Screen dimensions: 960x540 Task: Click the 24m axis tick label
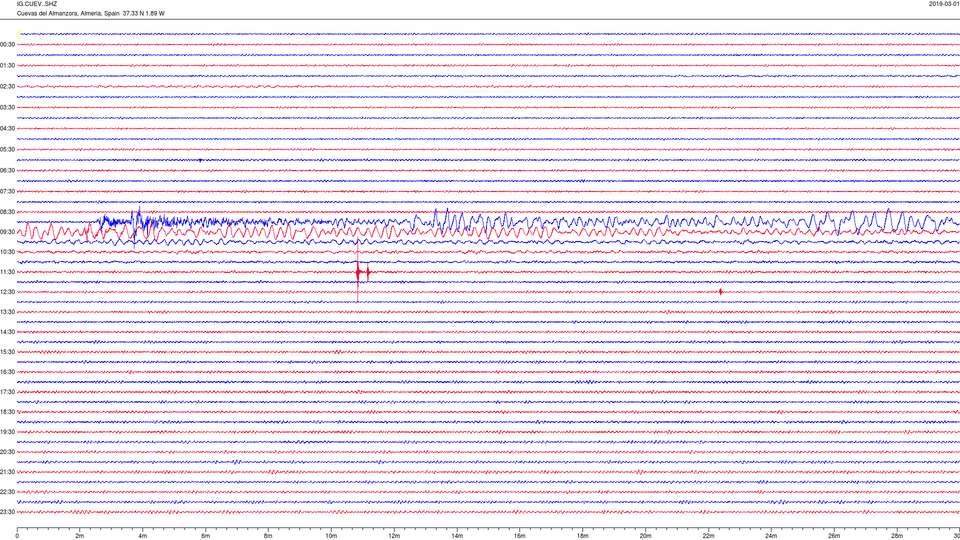click(771, 536)
